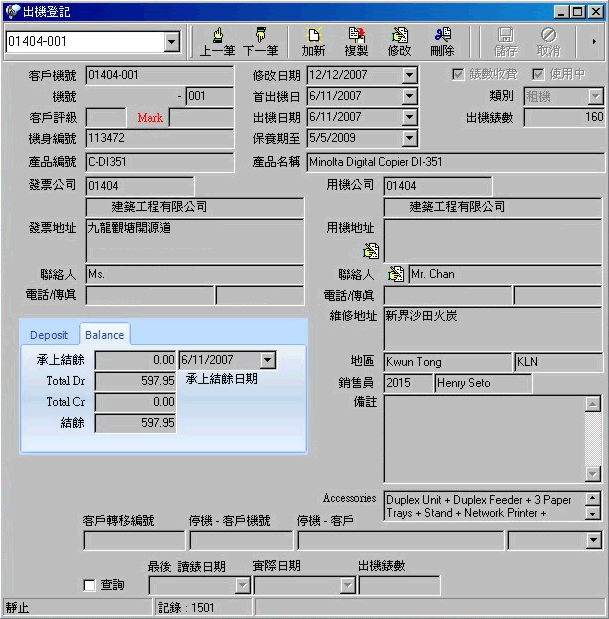Toggle the 錶數收費 checkbox
Image resolution: width=609 pixels, height=619 pixels.
(x=458, y=75)
